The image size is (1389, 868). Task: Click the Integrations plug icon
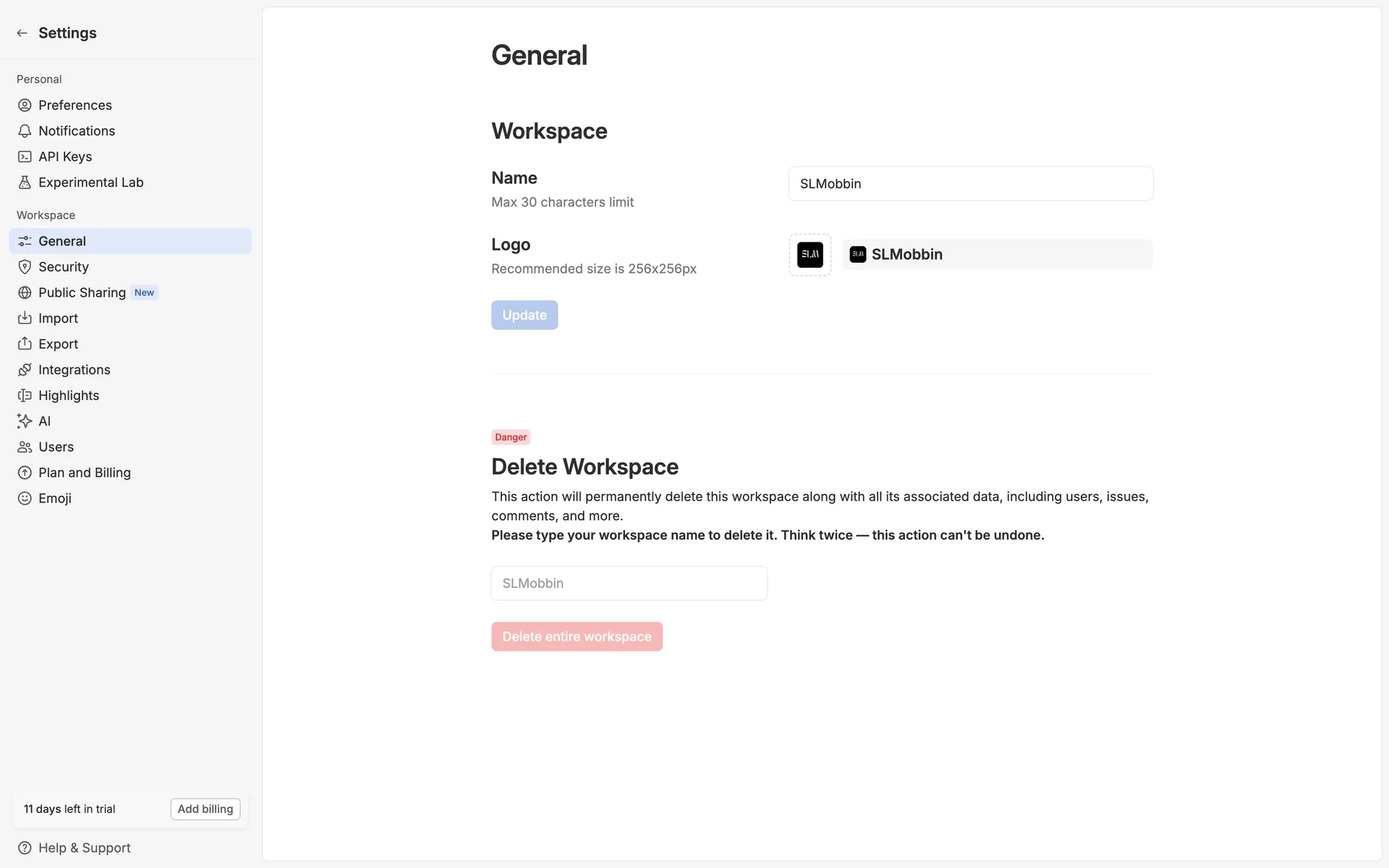[x=25, y=370]
